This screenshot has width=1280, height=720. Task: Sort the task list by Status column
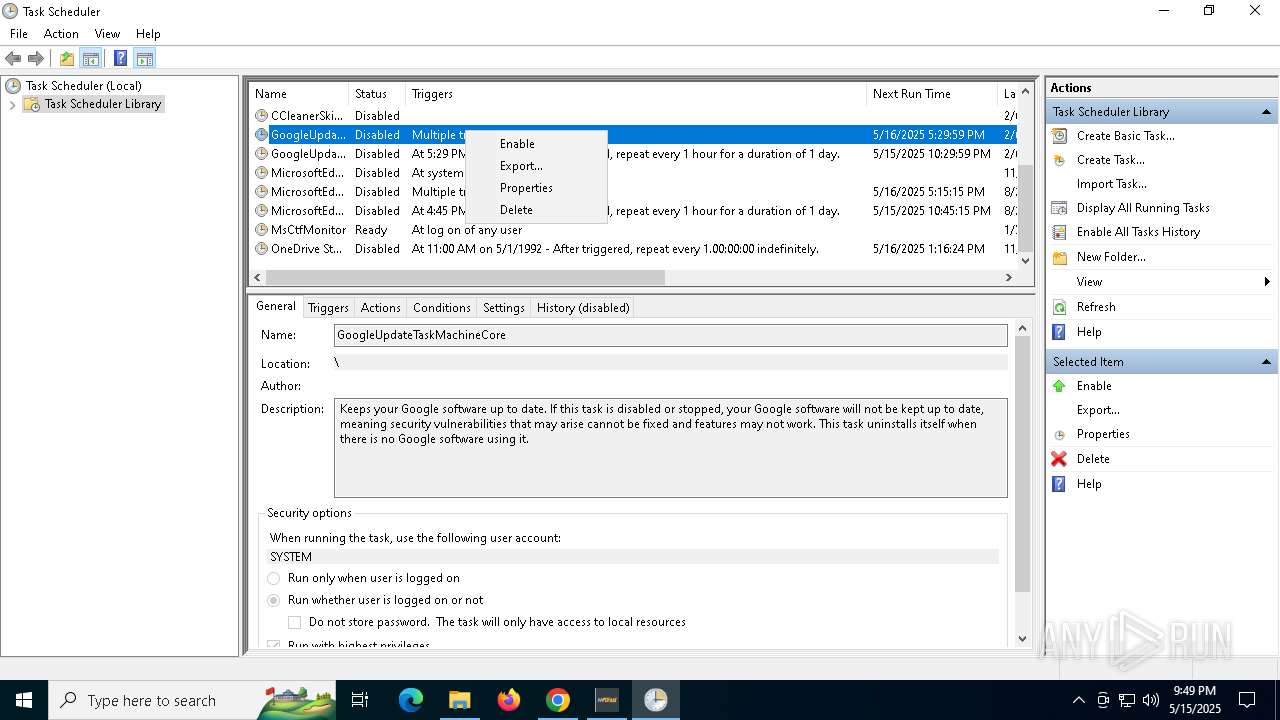click(377, 94)
